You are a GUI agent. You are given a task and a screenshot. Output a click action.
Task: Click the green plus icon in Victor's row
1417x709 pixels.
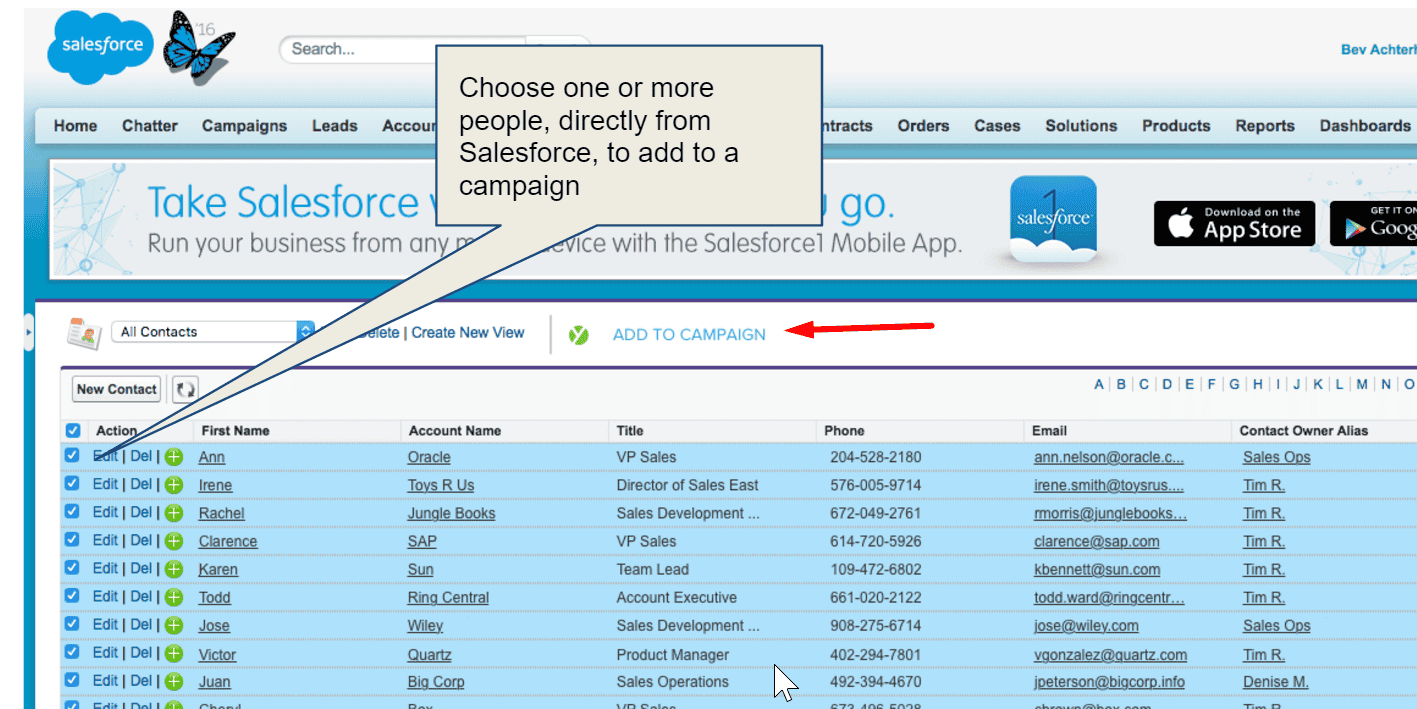click(174, 654)
